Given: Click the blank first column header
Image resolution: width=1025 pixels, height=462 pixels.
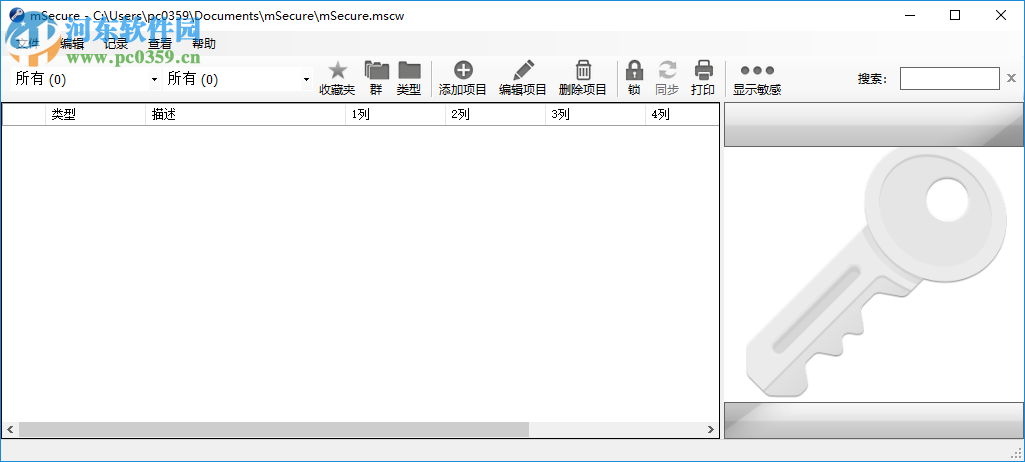Looking at the screenshot, I should click(x=24, y=115).
